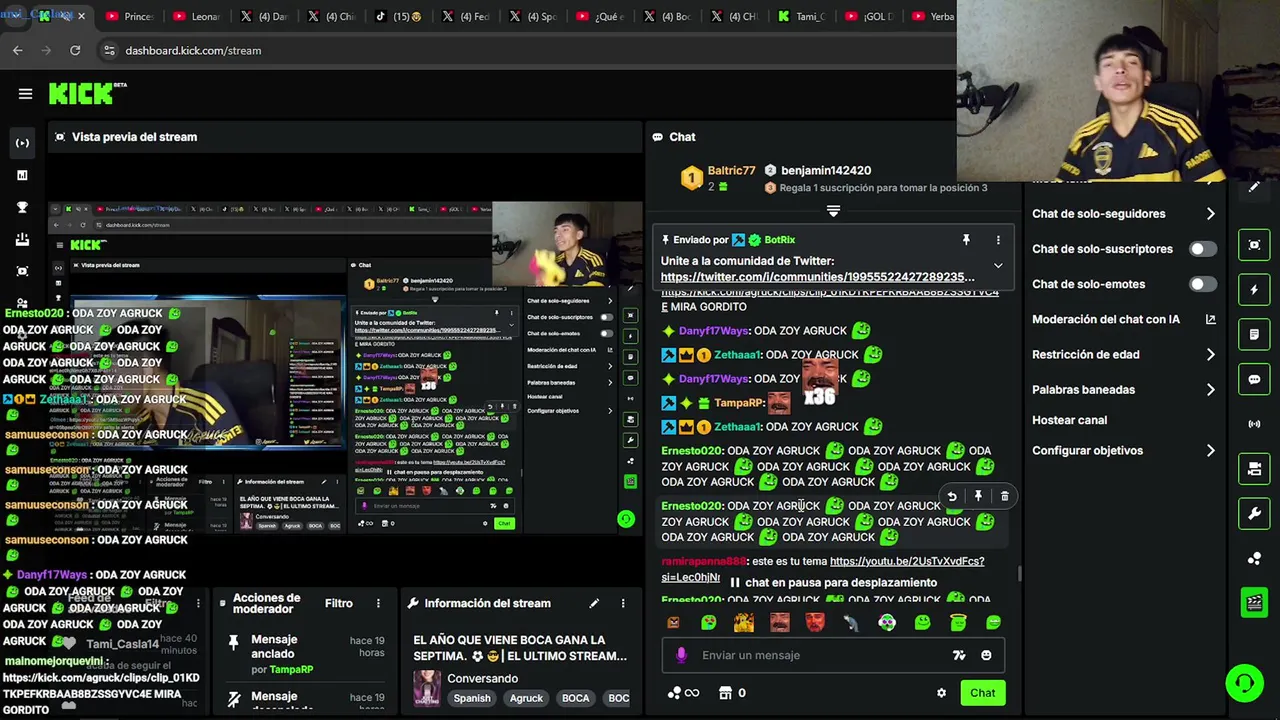Open the youtu.be link from ramirapanna888
The image size is (1280, 720).
tap(907, 561)
